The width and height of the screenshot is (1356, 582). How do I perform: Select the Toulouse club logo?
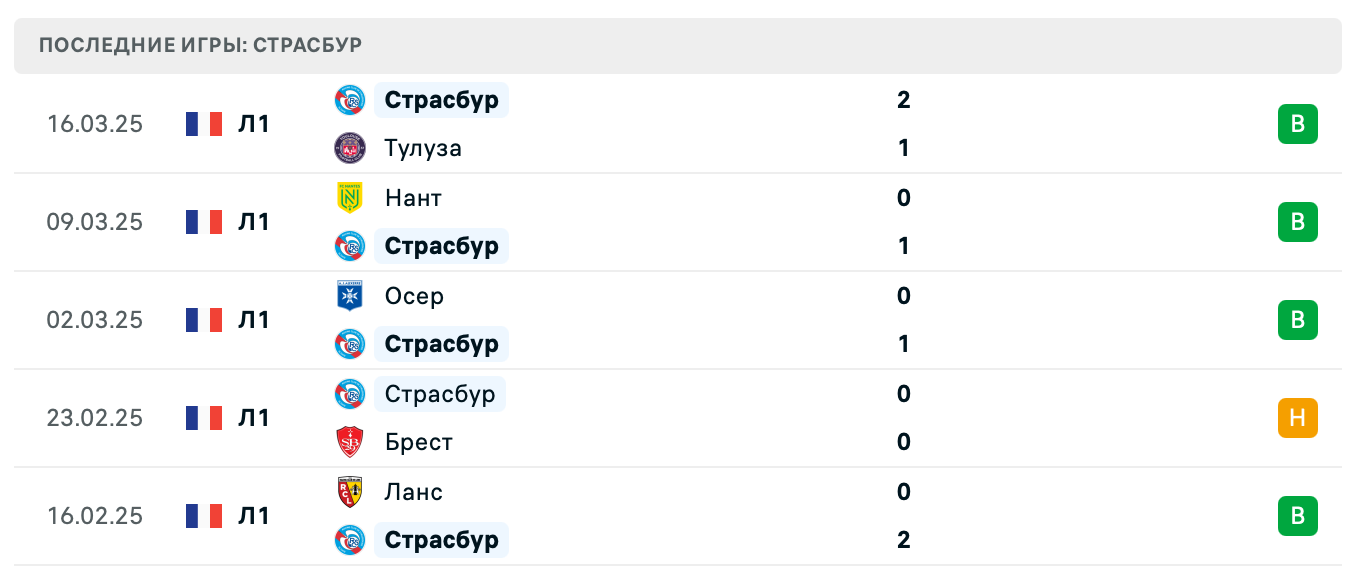click(350, 148)
